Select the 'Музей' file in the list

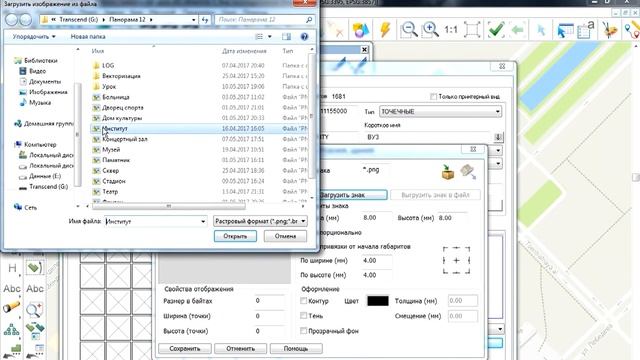point(198,149)
